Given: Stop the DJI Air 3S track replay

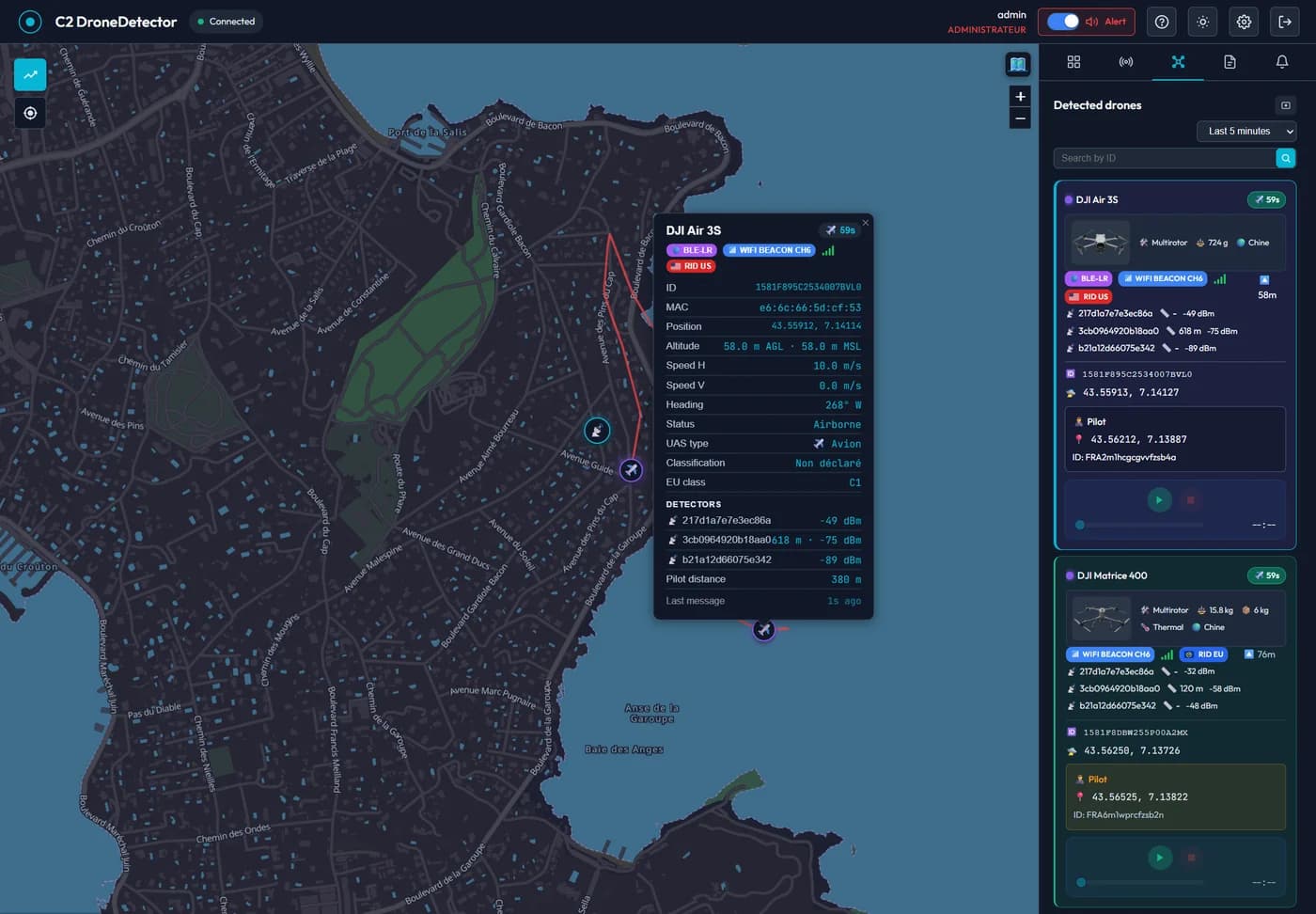Looking at the screenshot, I should pyautogui.click(x=1190, y=500).
